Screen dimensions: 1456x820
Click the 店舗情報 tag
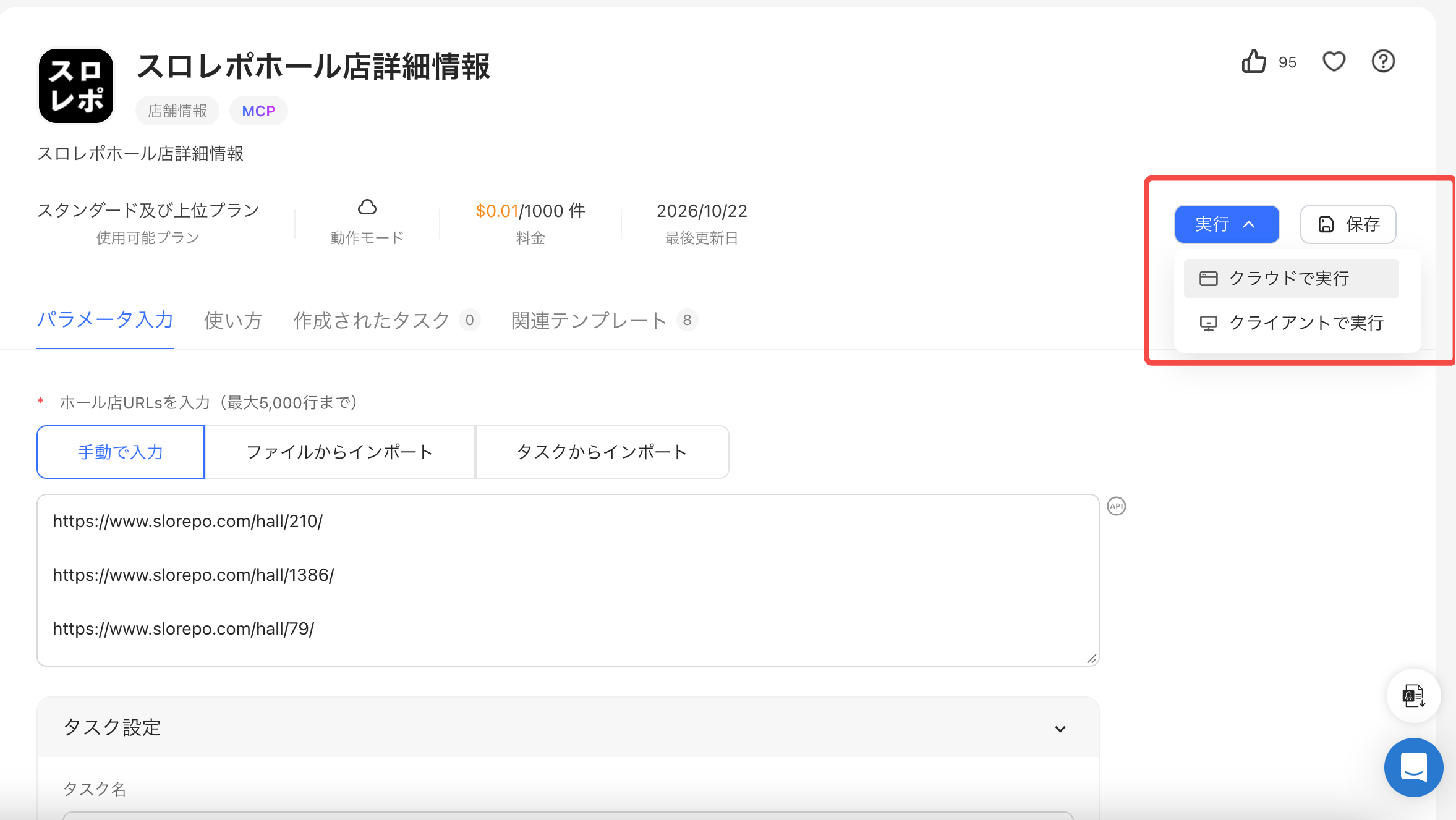177,111
